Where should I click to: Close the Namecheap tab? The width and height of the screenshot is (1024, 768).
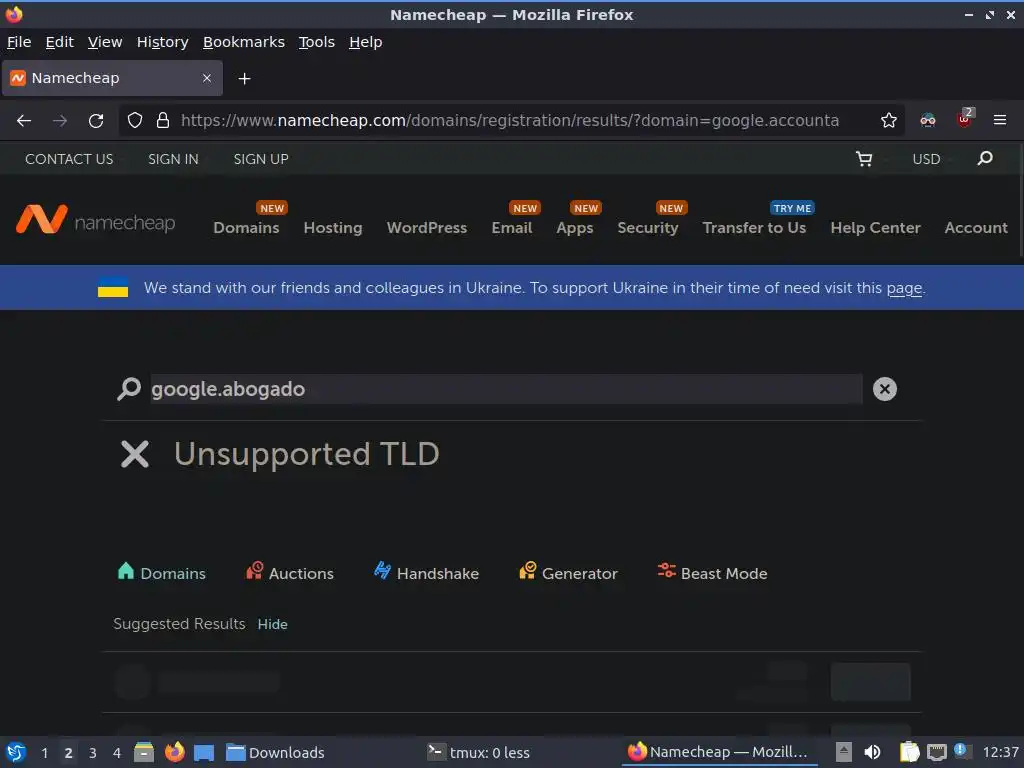coord(207,78)
